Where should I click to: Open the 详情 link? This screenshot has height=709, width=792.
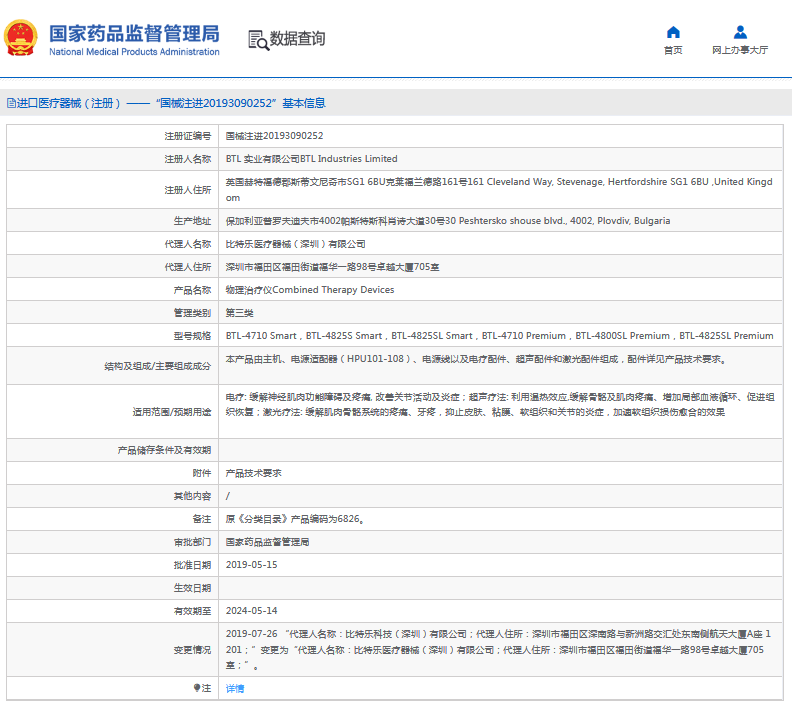pos(235,688)
